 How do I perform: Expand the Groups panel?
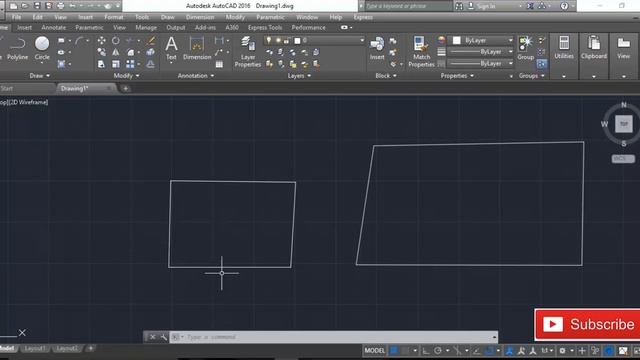(531, 76)
